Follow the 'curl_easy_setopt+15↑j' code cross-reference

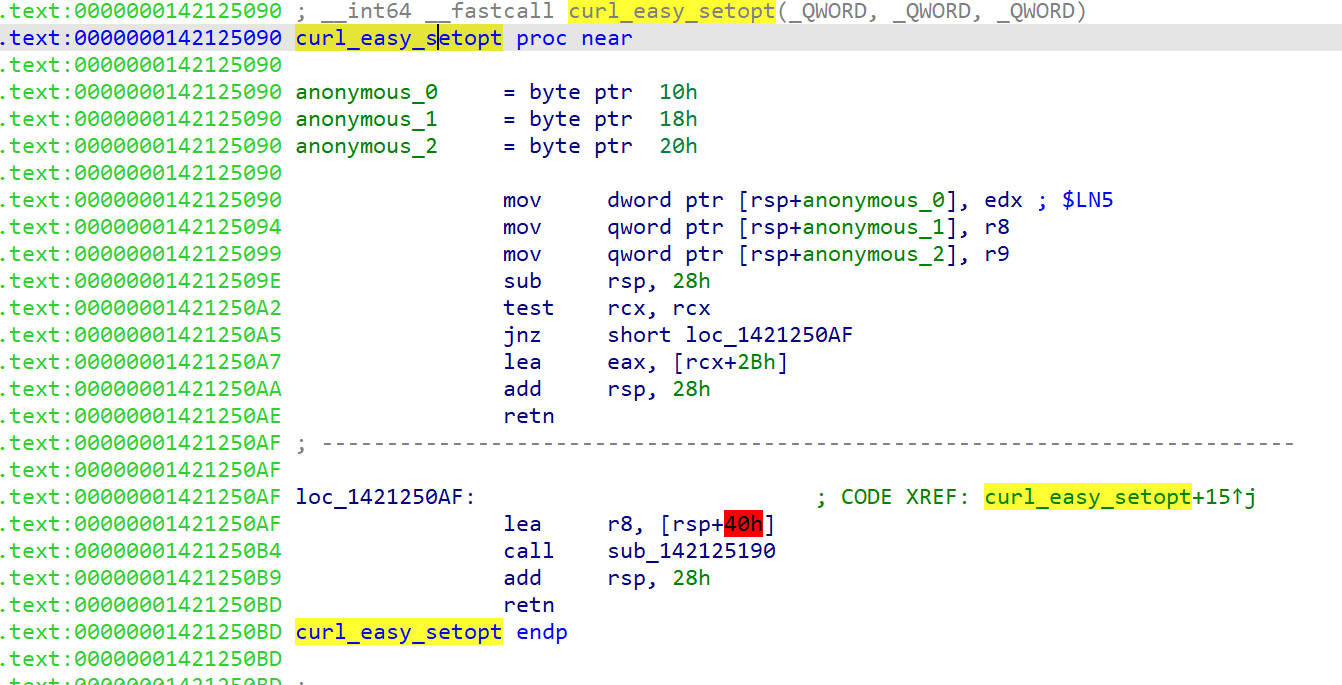(1120, 497)
